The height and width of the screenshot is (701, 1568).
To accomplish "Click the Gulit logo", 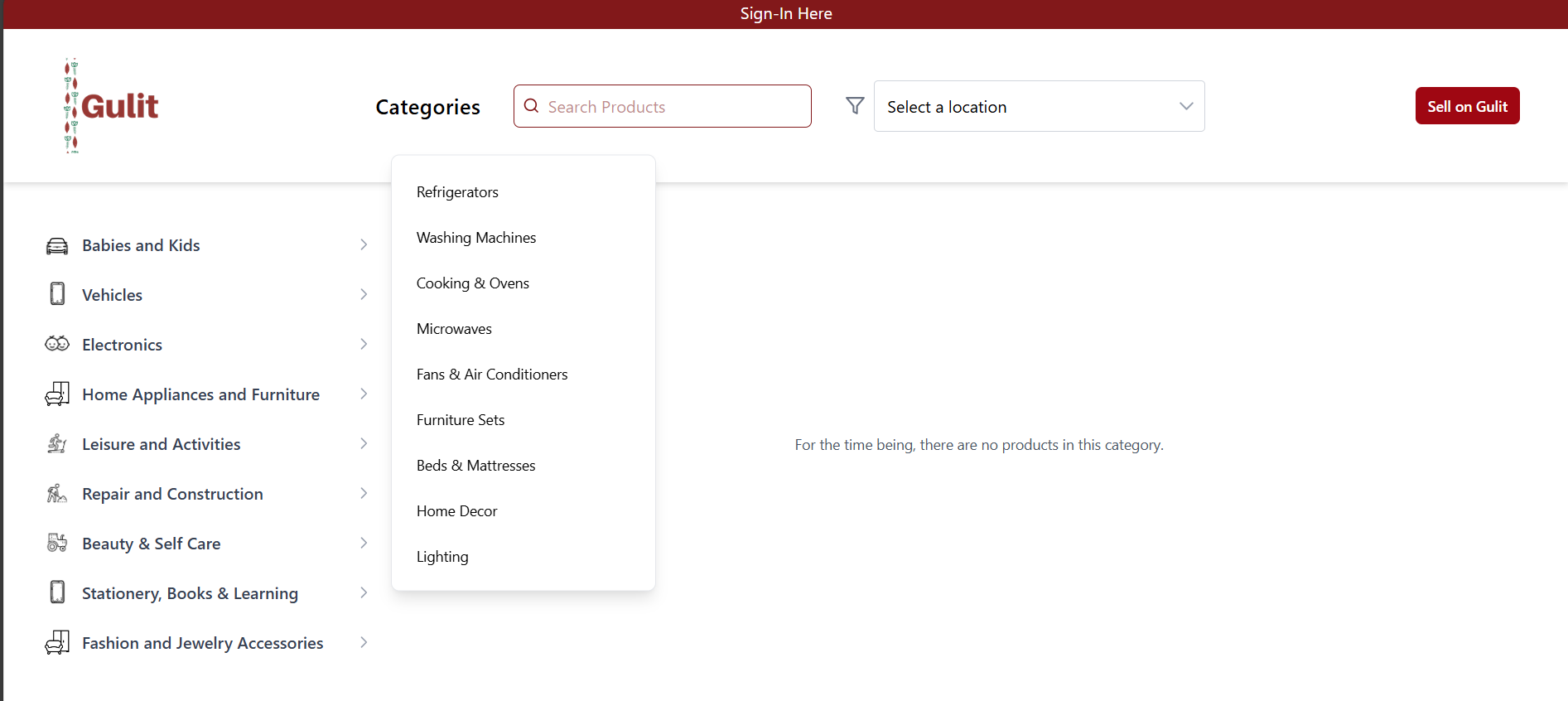I will pos(112,106).
